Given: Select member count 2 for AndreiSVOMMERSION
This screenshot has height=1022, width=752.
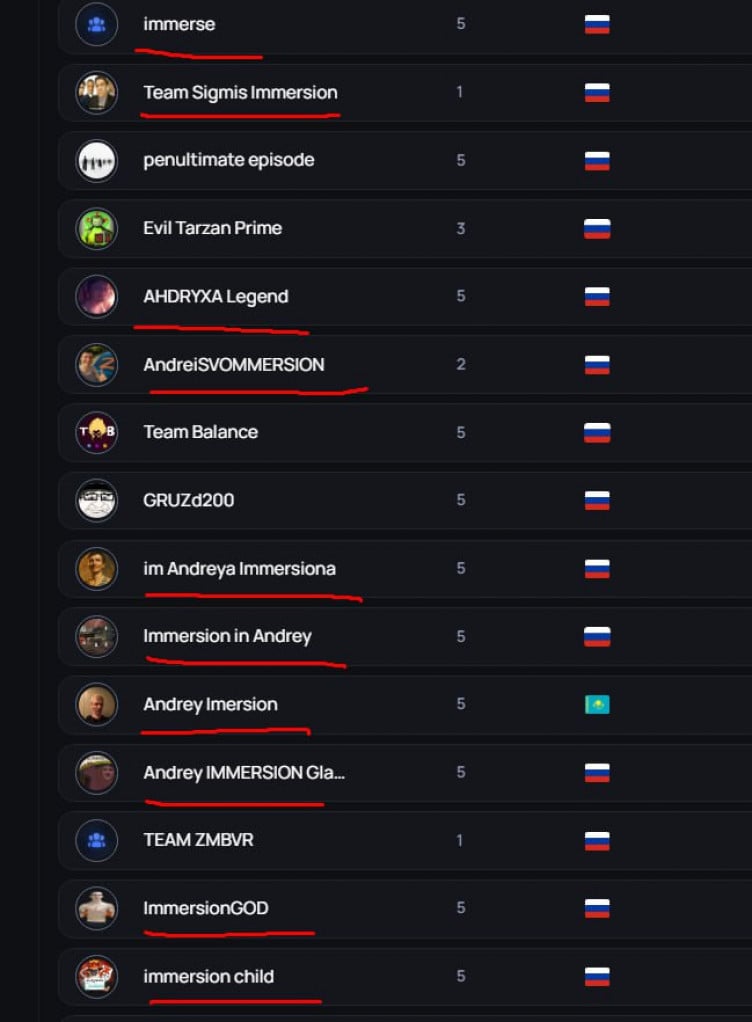Looking at the screenshot, I should (461, 364).
